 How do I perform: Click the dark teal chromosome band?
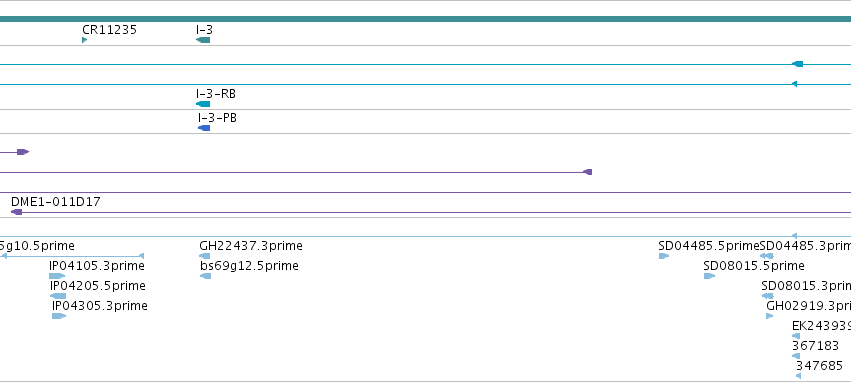click(x=426, y=19)
